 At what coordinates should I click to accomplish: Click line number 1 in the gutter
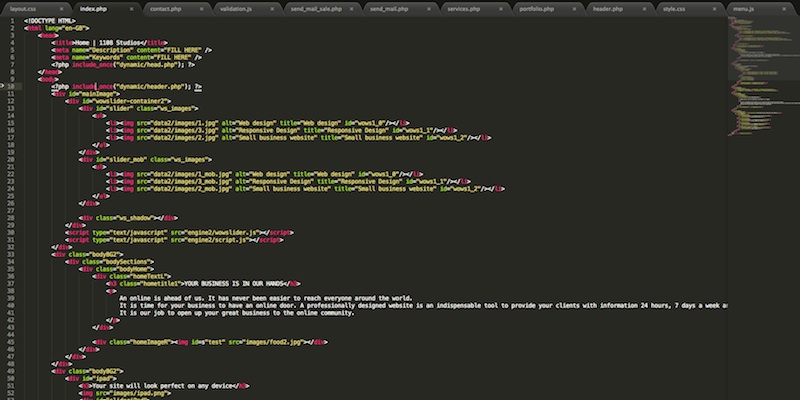click(12, 21)
